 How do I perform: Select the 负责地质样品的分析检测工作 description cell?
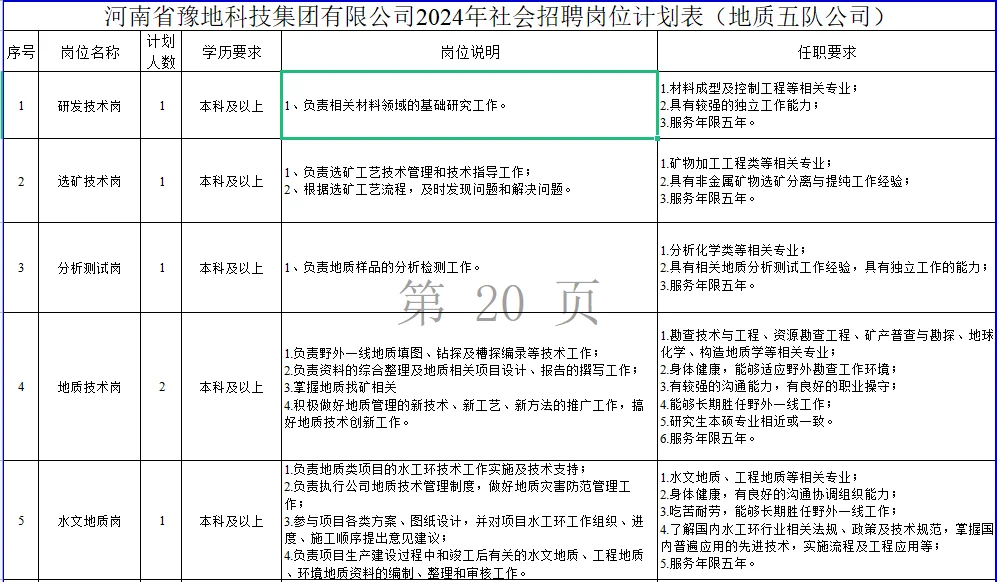click(x=469, y=268)
